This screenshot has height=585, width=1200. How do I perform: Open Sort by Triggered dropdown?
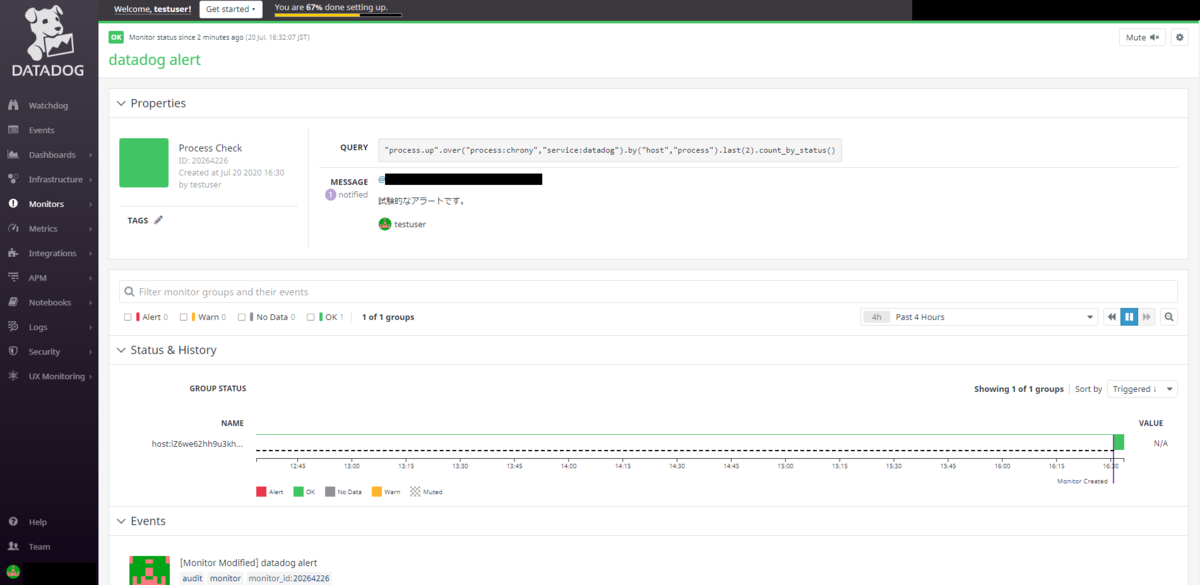(x=1142, y=389)
